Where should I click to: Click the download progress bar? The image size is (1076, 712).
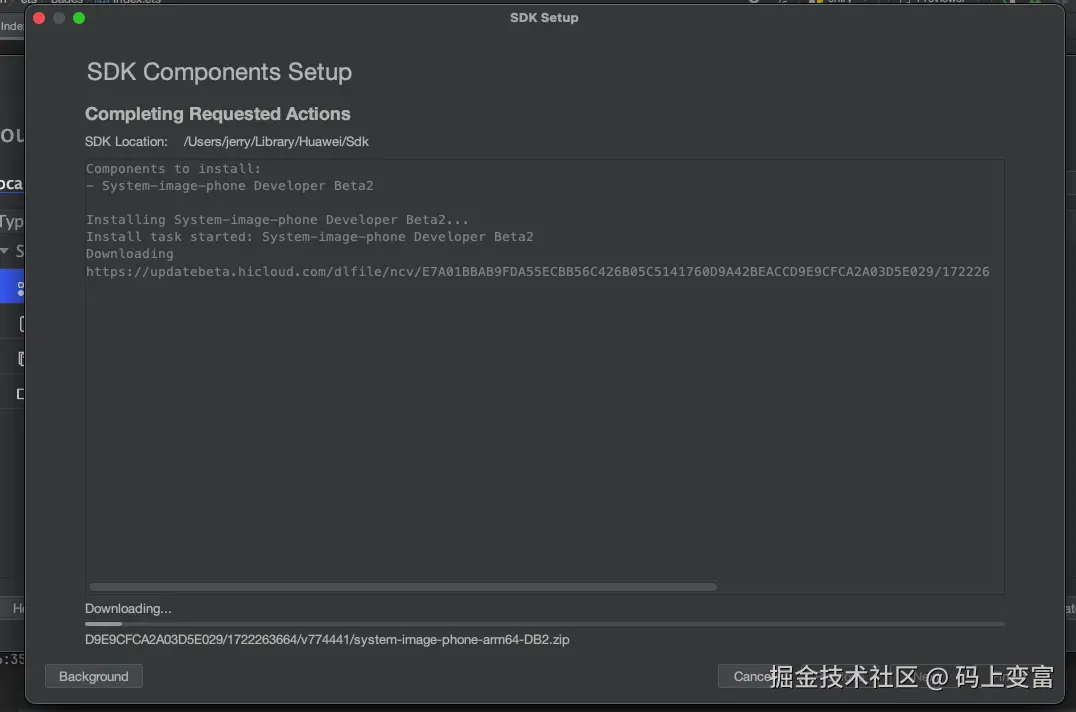coord(544,624)
